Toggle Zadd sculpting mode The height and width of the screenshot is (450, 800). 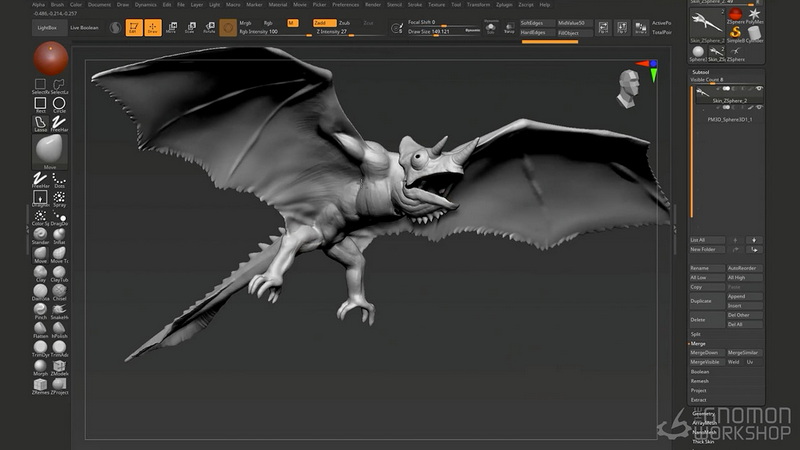[x=324, y=23]
